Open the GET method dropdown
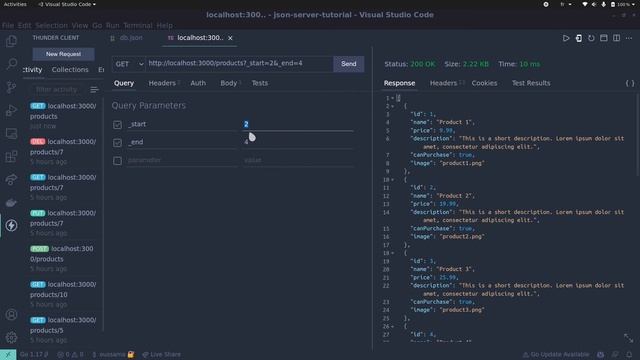 coord(129,64)
